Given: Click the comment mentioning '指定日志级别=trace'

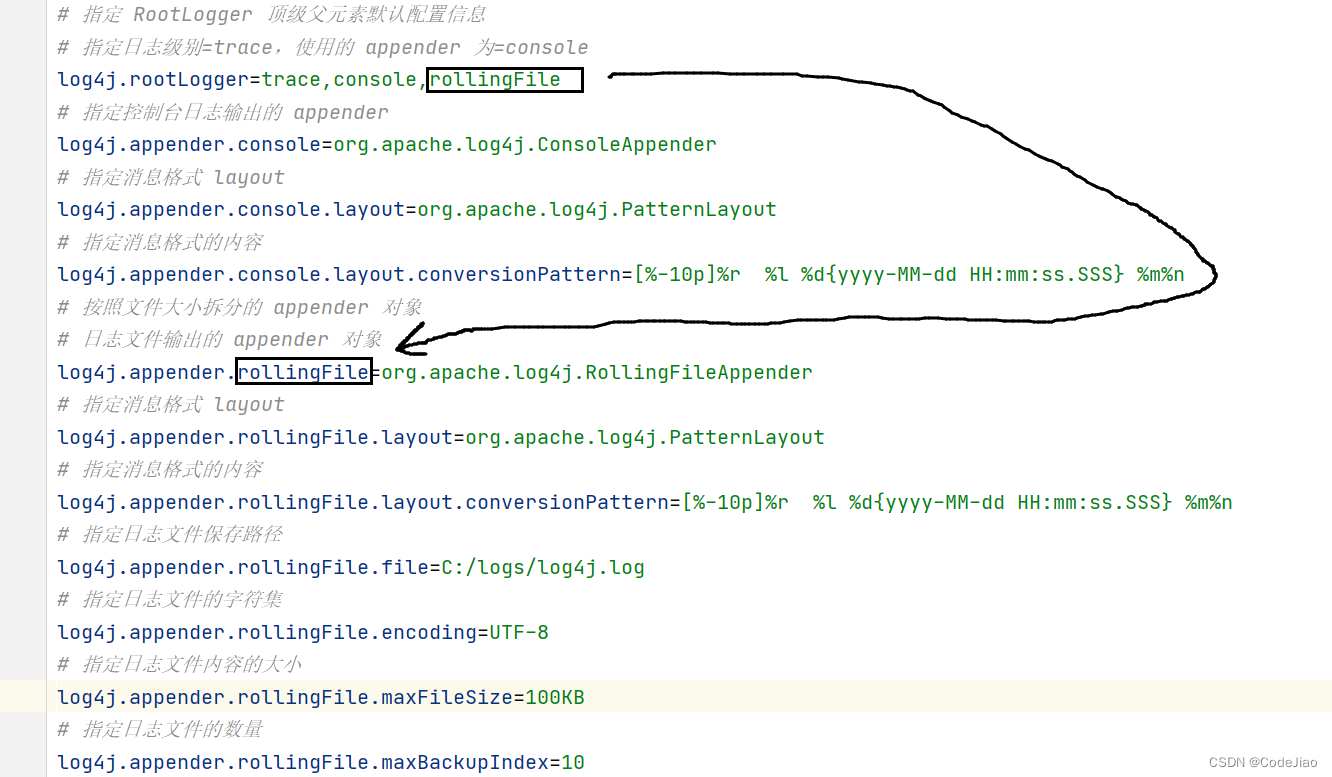Looking at the screenshot, I should coord(323,47).
